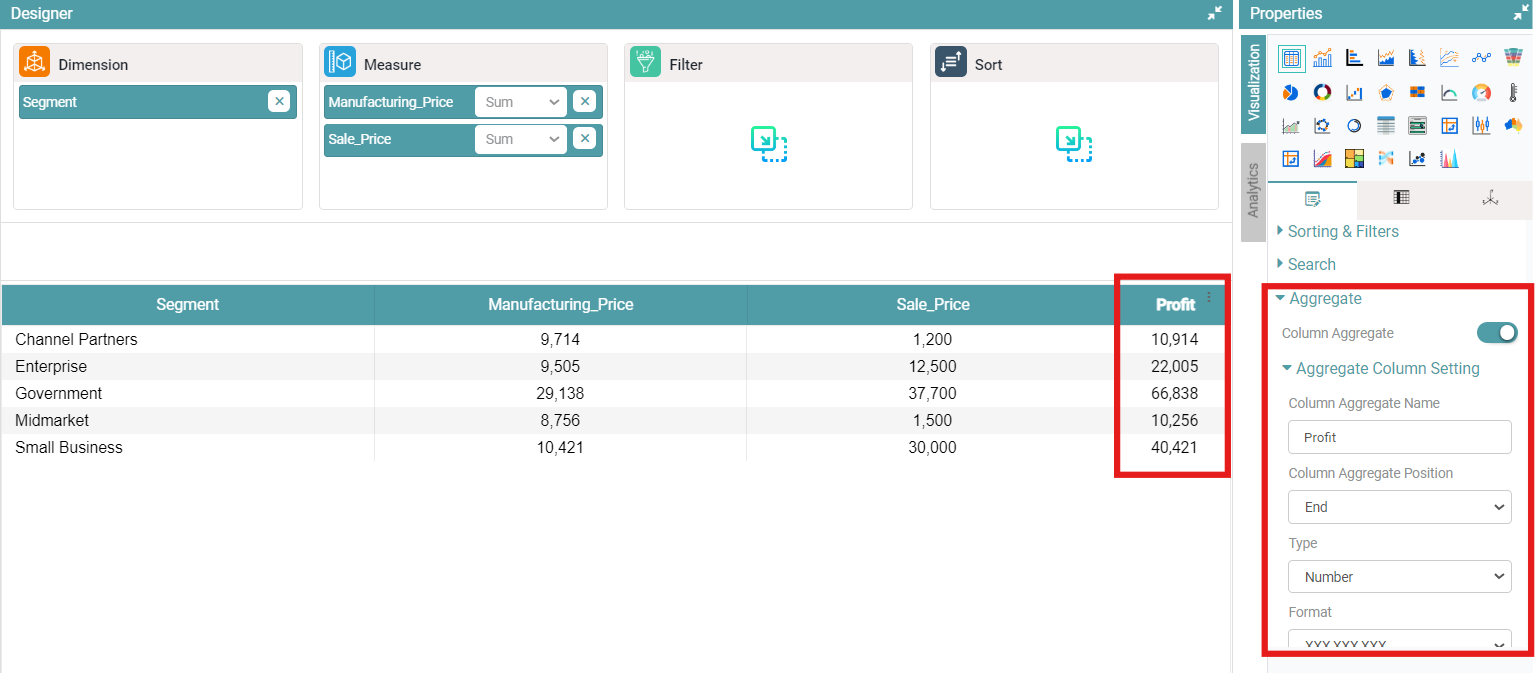Image resolution: width=1535 pixels, height=673 pixels.
Task: Remove Sale_Price from the Measure box
Action: [585, 139]
